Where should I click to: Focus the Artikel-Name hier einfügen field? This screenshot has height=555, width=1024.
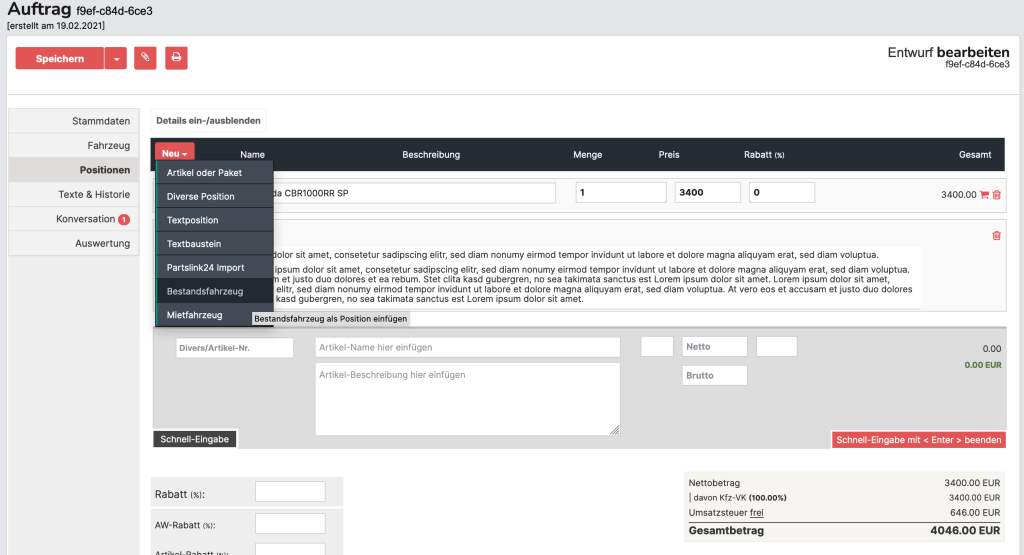point(467,347)
